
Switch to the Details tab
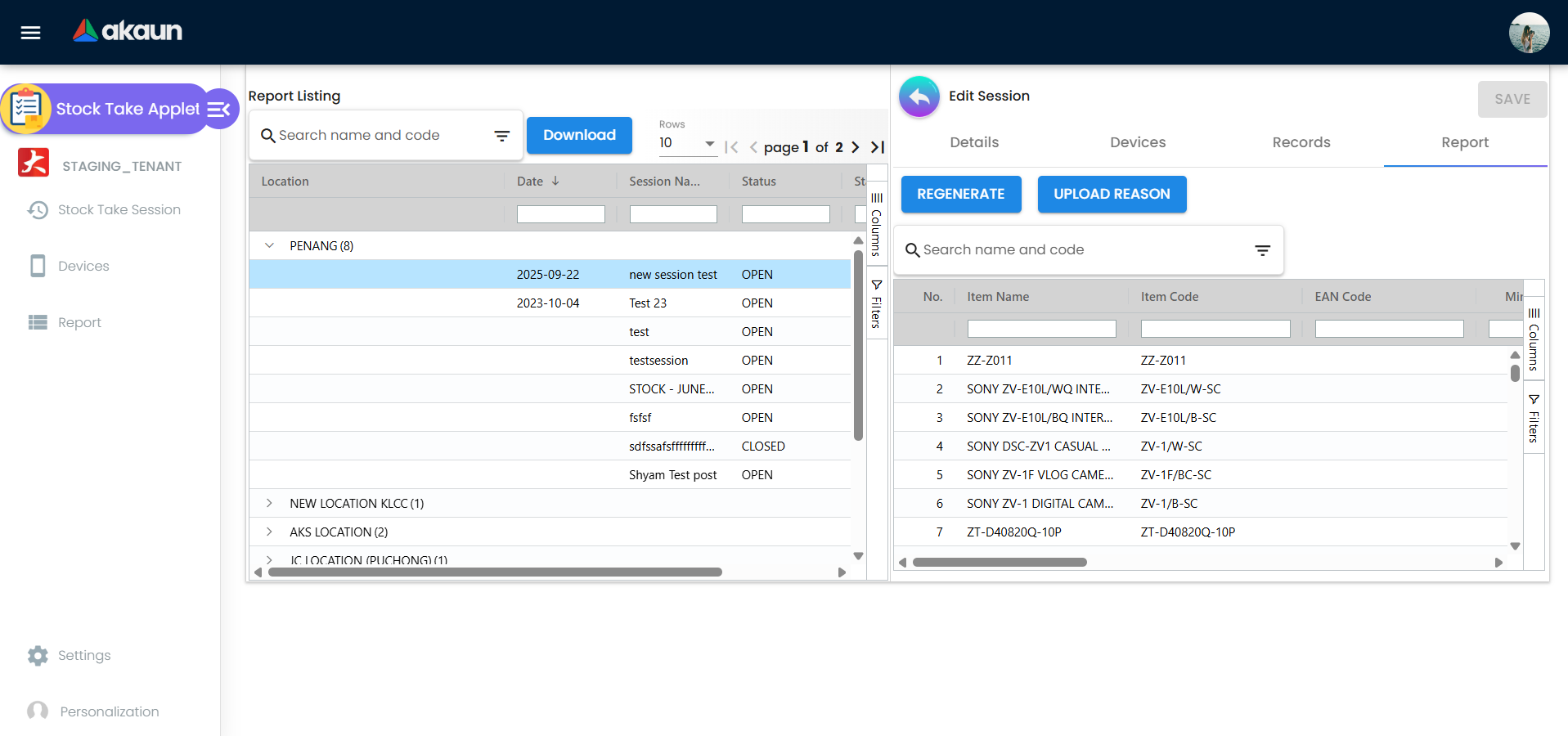click(x=973, y=142)
